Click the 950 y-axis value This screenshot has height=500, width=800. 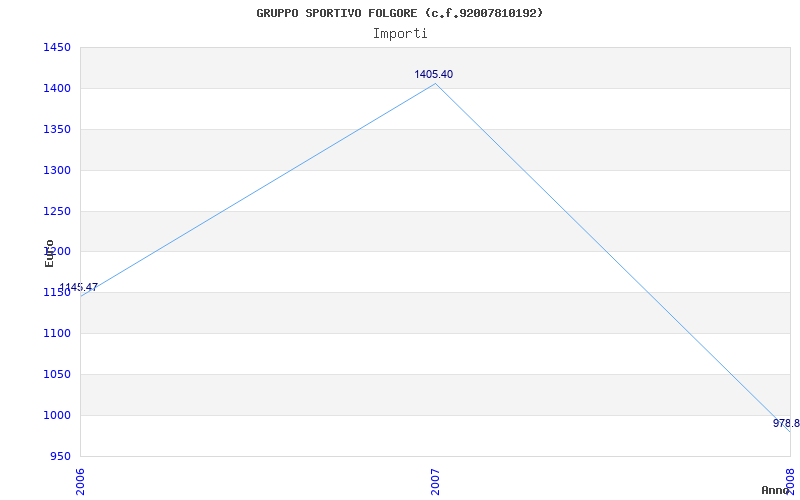[60, 456]
